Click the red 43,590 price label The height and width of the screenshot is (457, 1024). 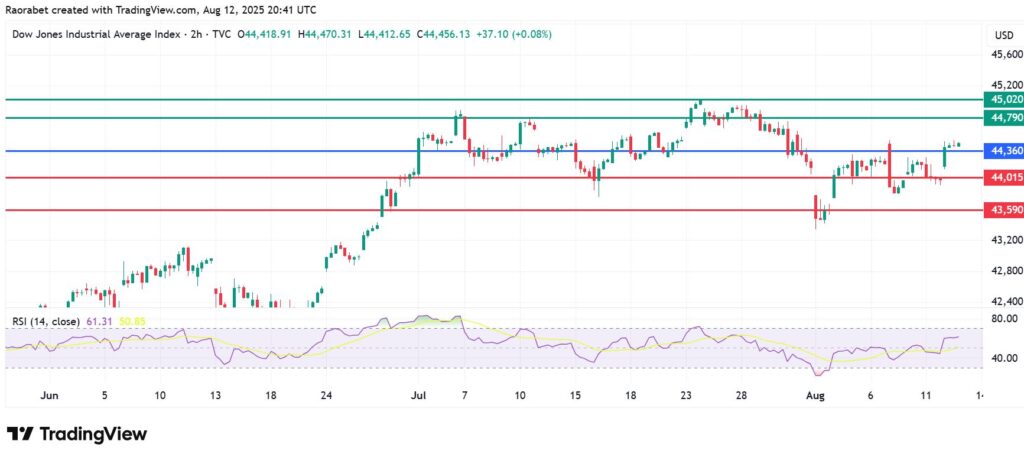[1004, 210]
